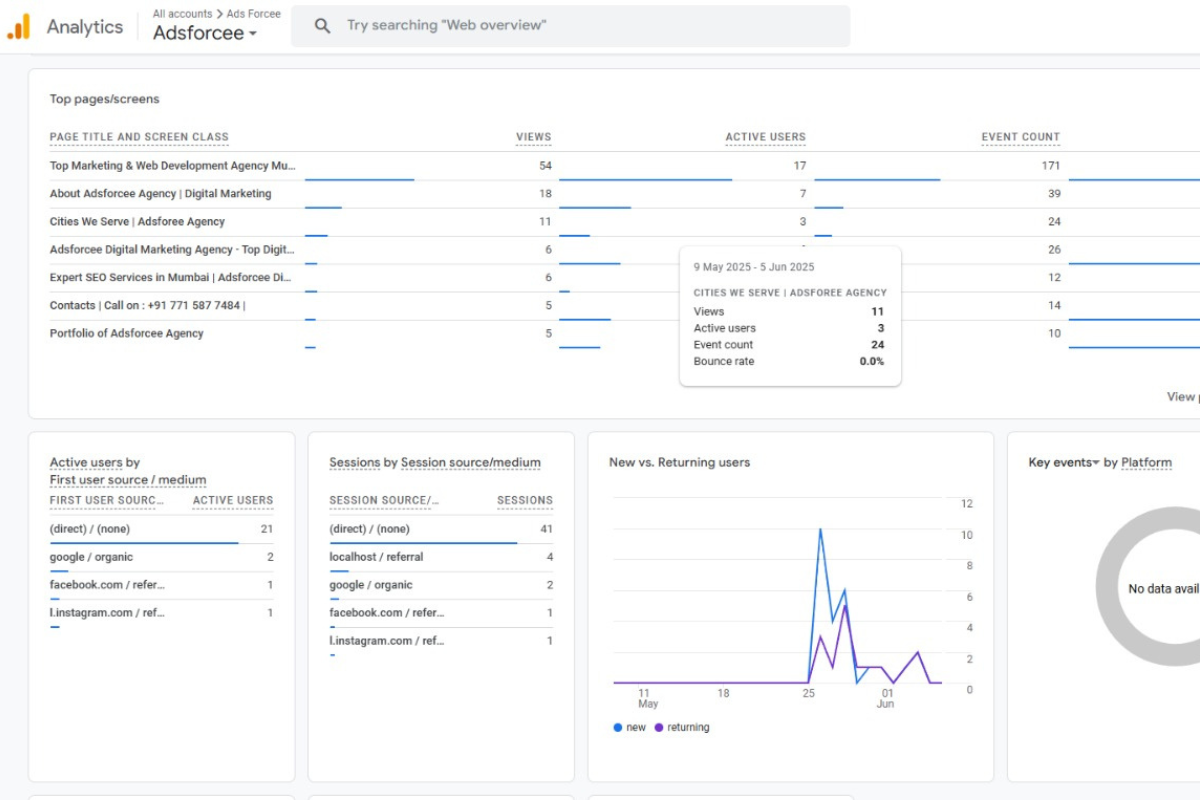Open the First user source / medium selector
Screen dimensions: 1200x800
(128, 480)
